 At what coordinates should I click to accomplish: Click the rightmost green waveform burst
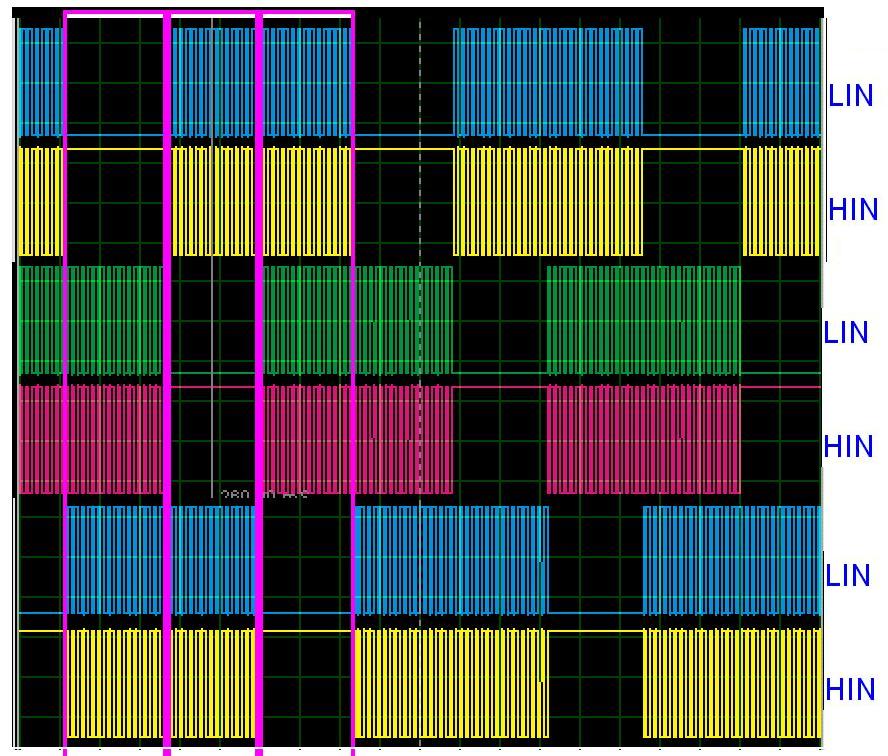643,320
